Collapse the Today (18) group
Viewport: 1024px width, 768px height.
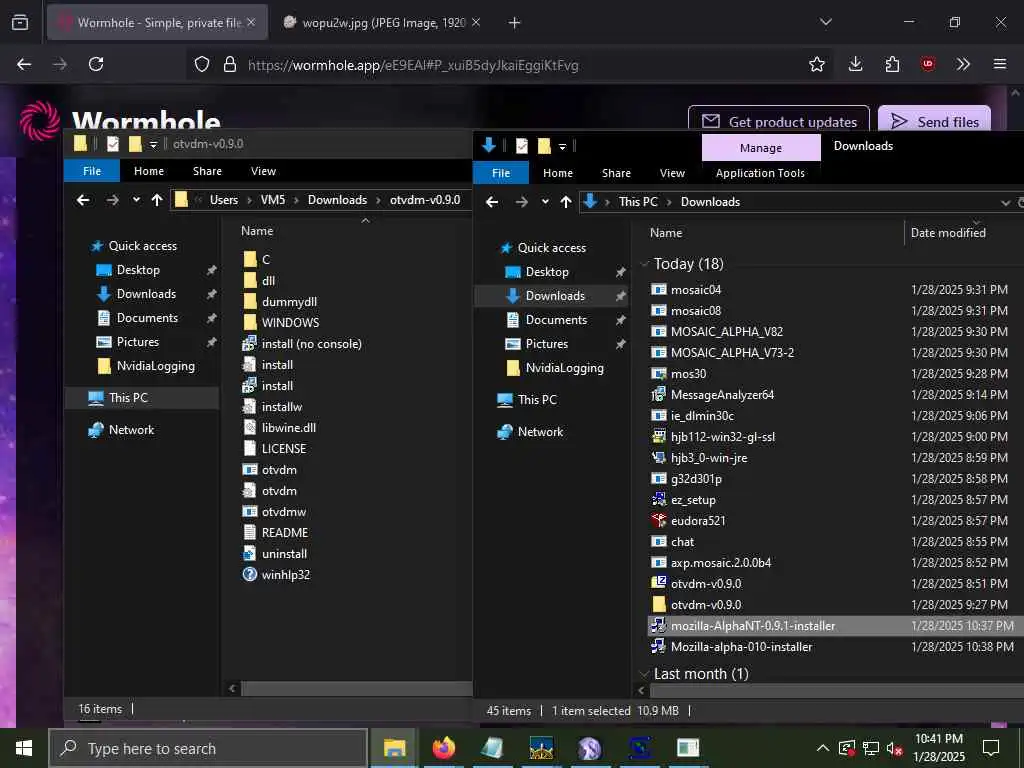point(645,264)
